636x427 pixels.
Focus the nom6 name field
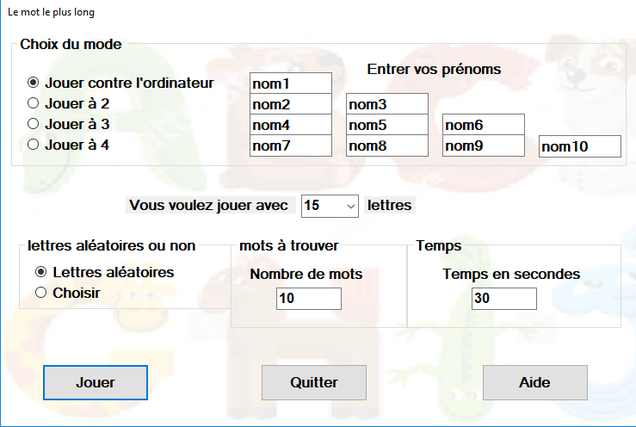pos(483,125)
